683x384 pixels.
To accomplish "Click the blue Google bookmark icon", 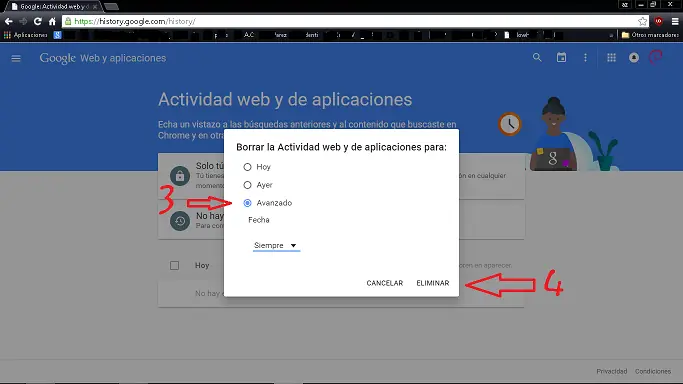I will 57,35.
